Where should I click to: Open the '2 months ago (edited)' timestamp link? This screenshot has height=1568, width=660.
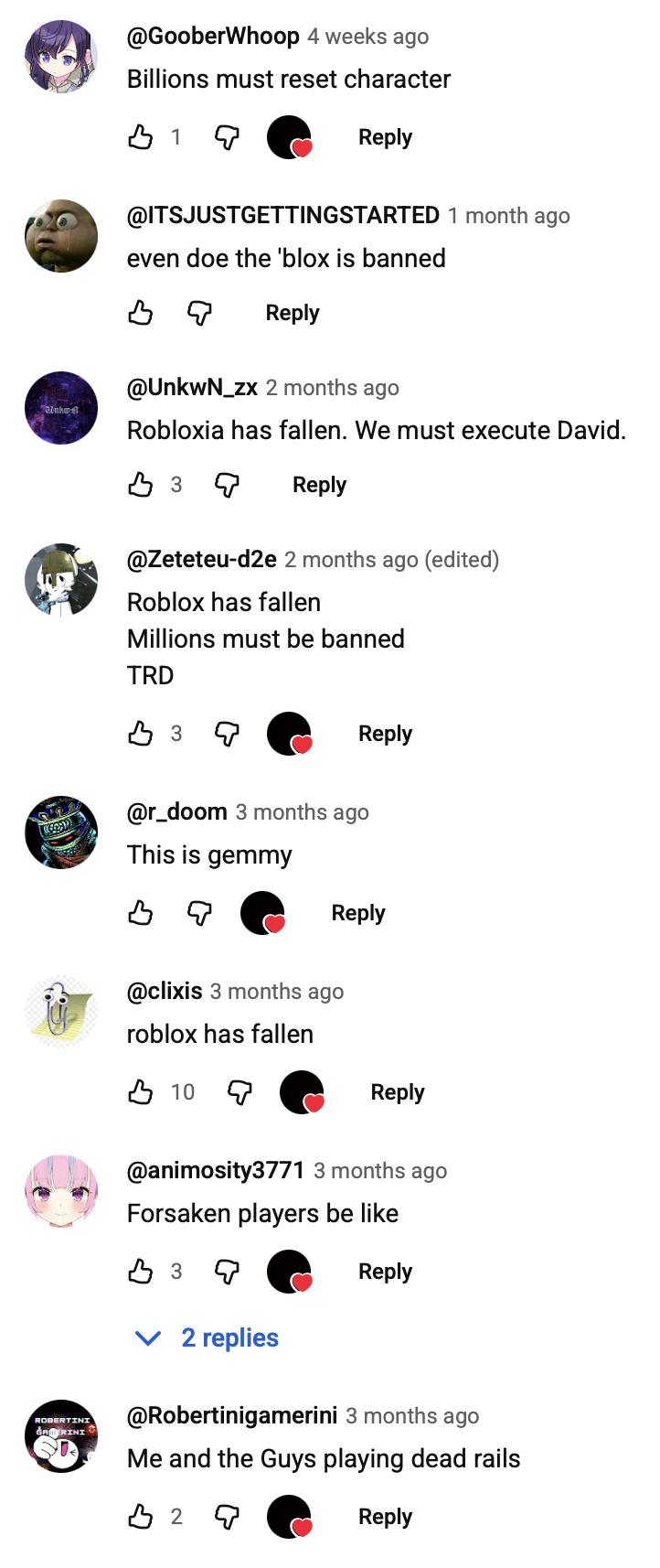pyautogui.click(x=392, y=560)
